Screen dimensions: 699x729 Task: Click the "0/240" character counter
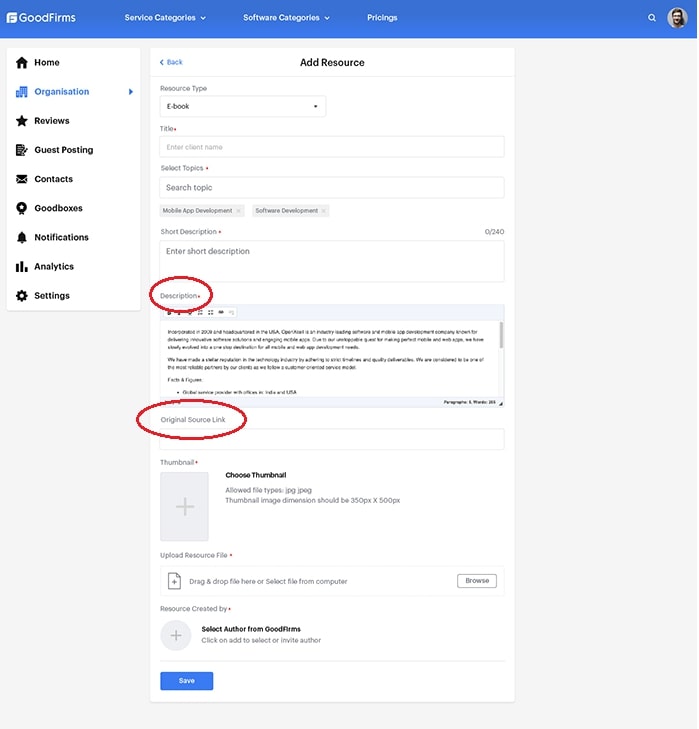(494, 232)
